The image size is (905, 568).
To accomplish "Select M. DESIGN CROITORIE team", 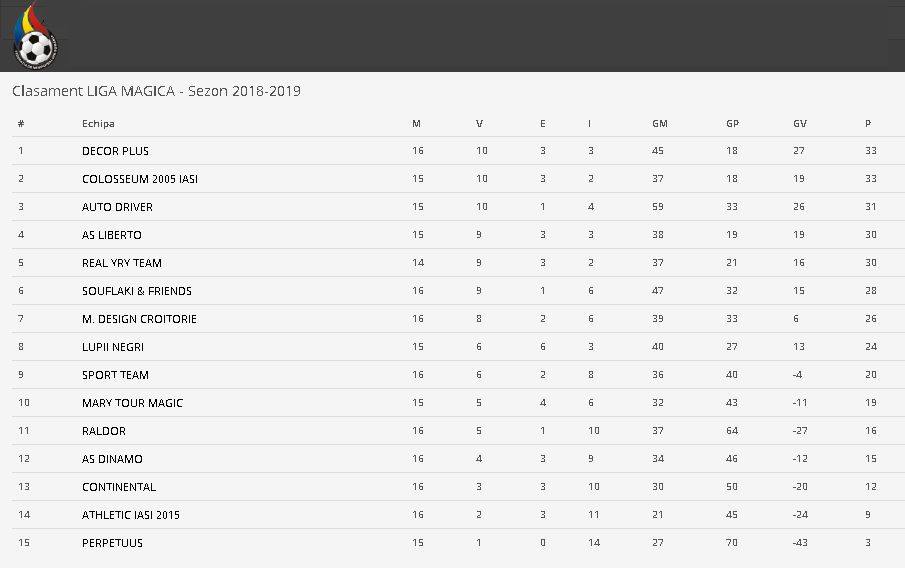I will click(139, 319).
